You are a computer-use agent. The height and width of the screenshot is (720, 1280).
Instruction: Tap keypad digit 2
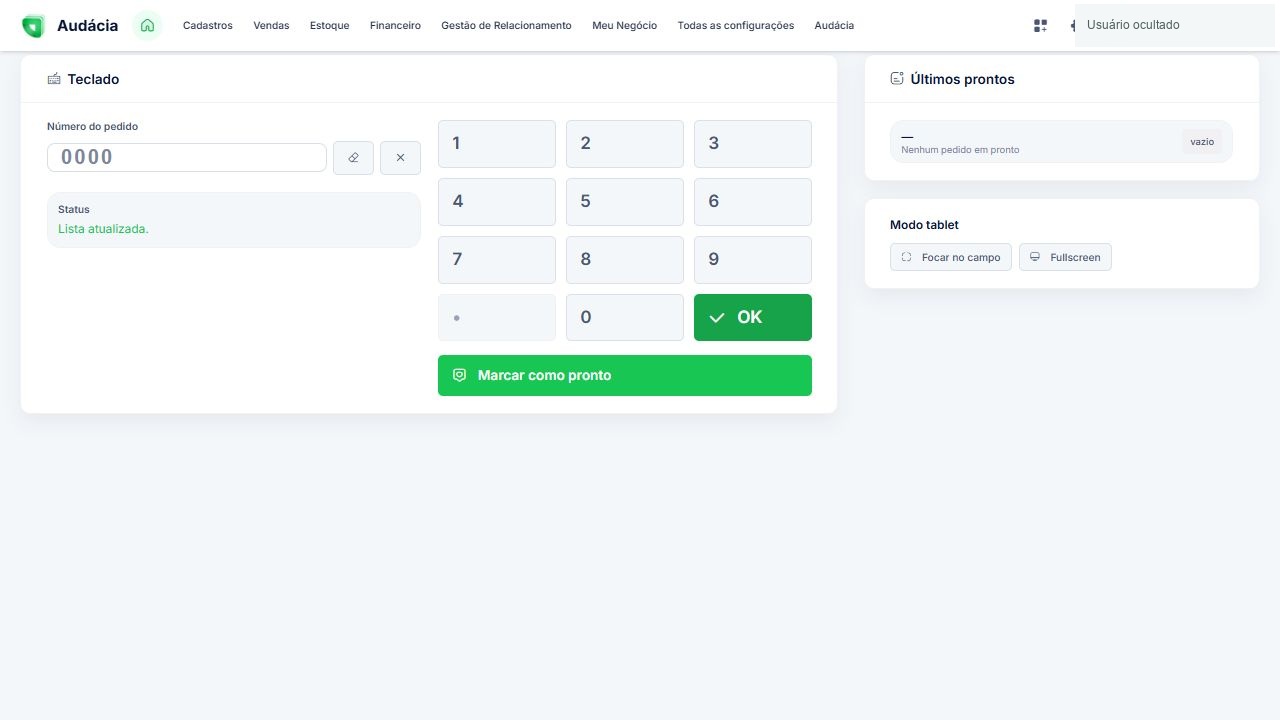pyautogui.click(x=625, y=144)
